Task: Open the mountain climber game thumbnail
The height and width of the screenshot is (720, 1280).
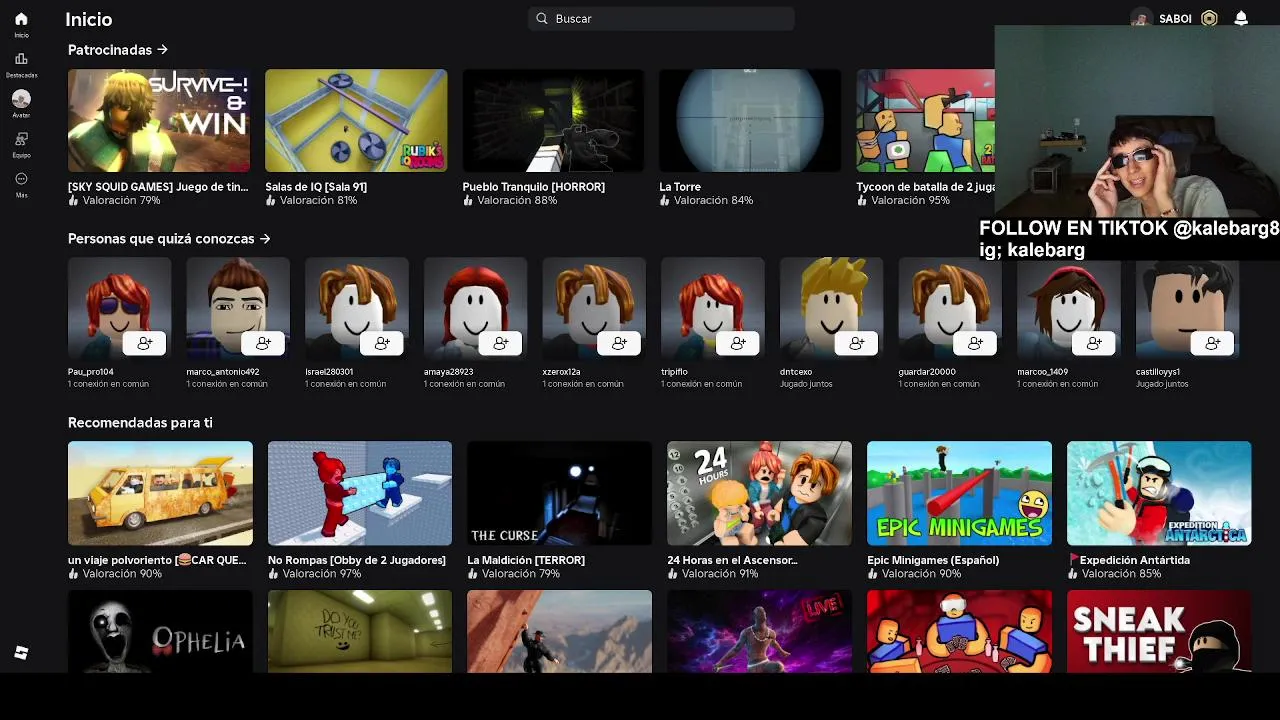Action: [559, 631]
